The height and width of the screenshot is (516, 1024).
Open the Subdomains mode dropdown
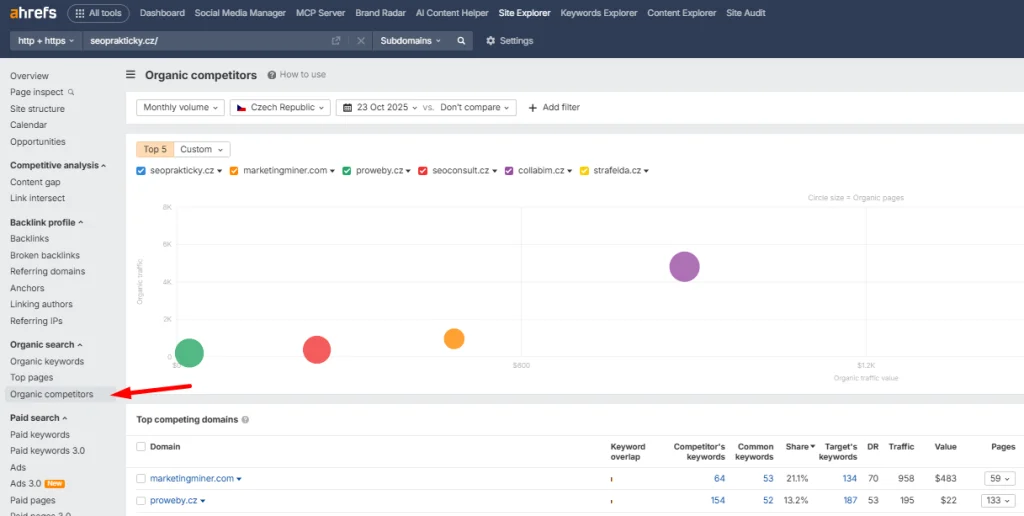(x=411, y=40)
